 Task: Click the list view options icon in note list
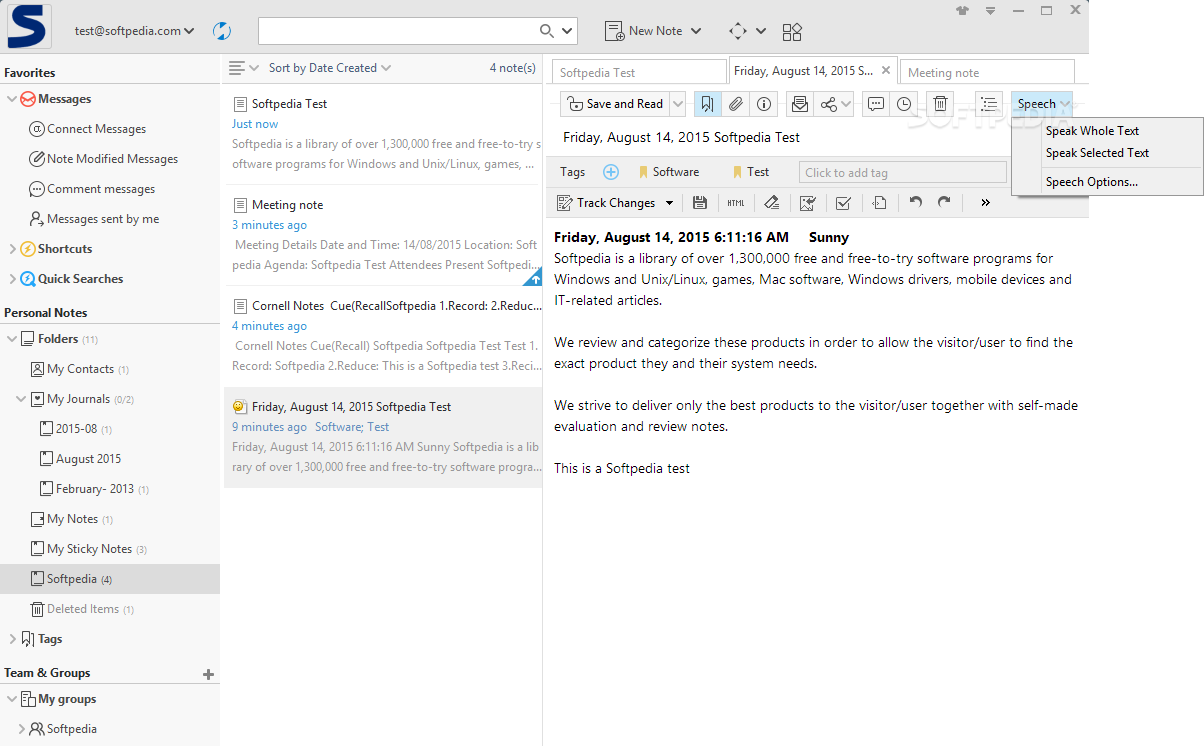[x=236, y=68]
